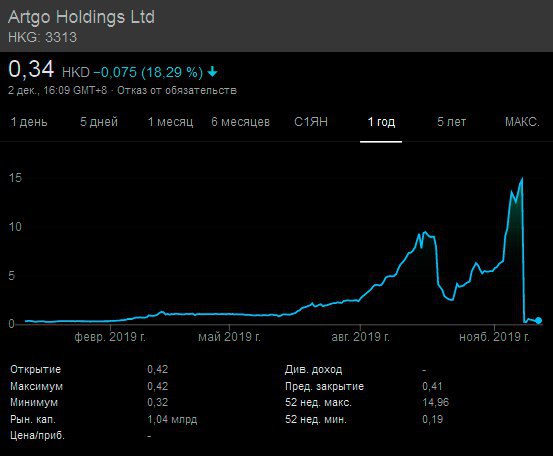Viewport: 553px width, 456px height.
Task: Choose the '6 месяцев' range tab
Action: 241,122
